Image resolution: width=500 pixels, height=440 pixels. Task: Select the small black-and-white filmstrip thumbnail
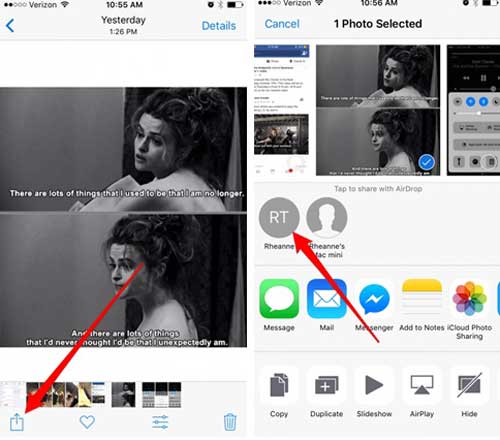pos(123,395)
